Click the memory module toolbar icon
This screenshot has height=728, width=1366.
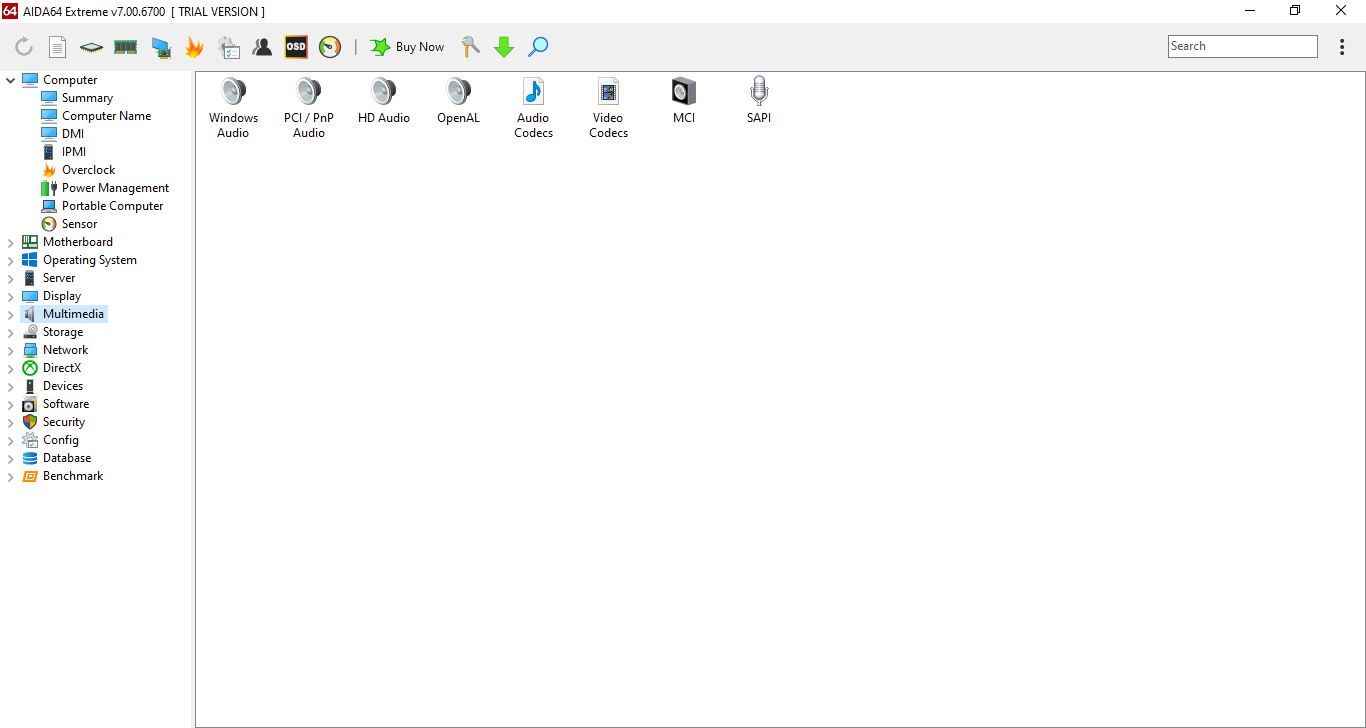(125, 47)
